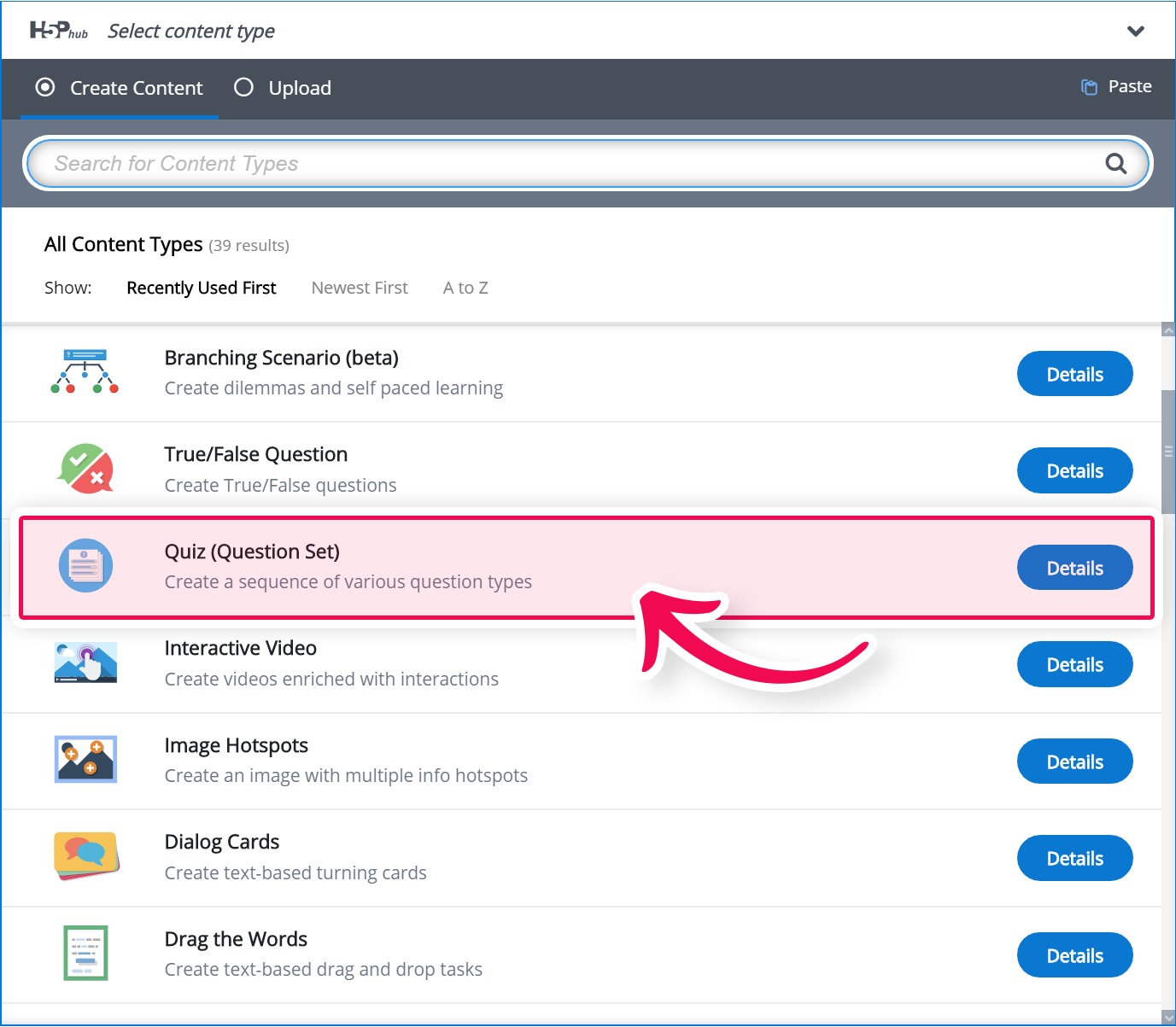This screenshot has height=1027, width=1176.
Task: Click the scrollbar up arrow
Action: (x=1168, y=330)
